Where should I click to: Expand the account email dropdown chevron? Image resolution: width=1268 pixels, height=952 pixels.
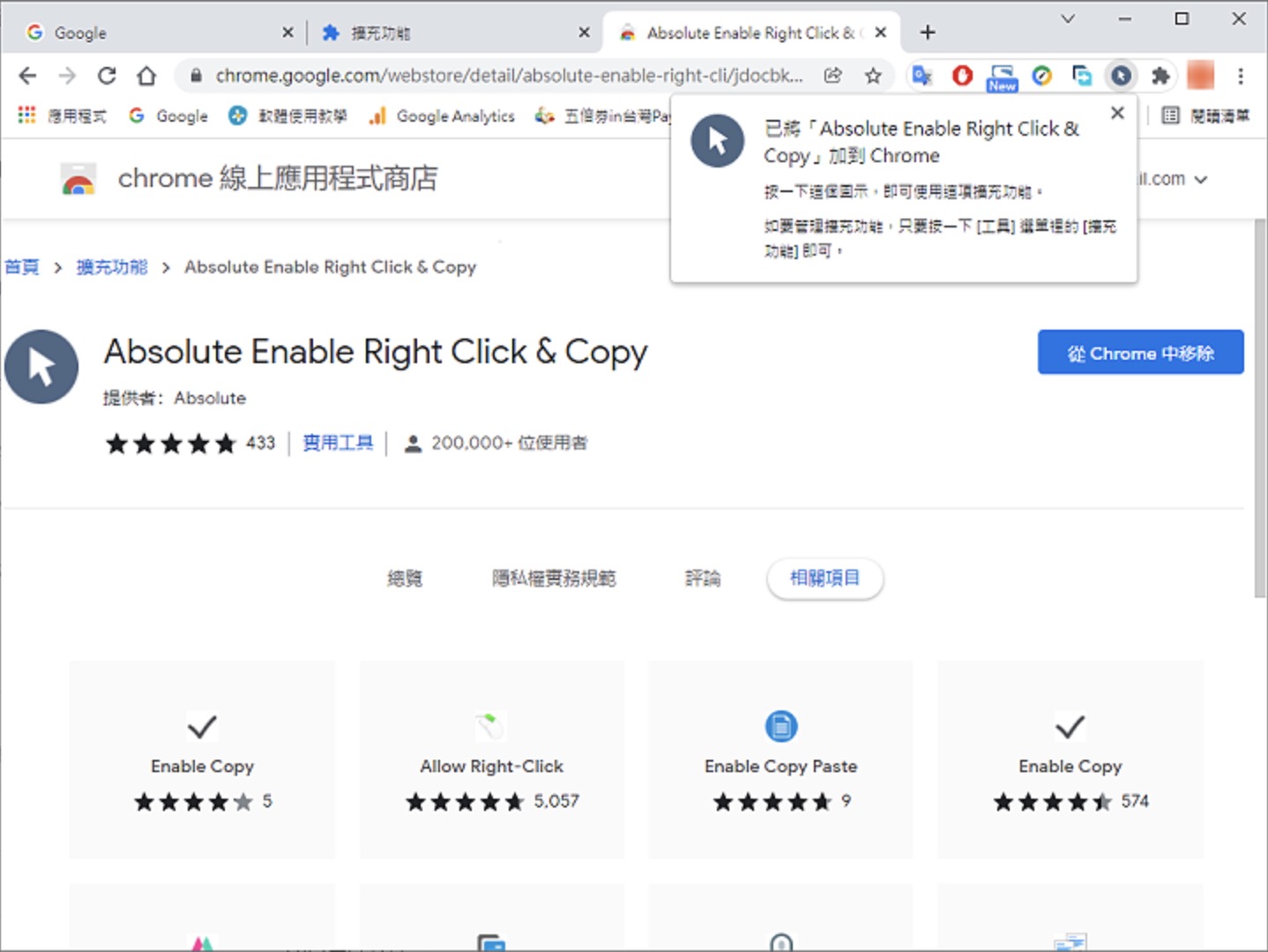tap(1200, 180)
